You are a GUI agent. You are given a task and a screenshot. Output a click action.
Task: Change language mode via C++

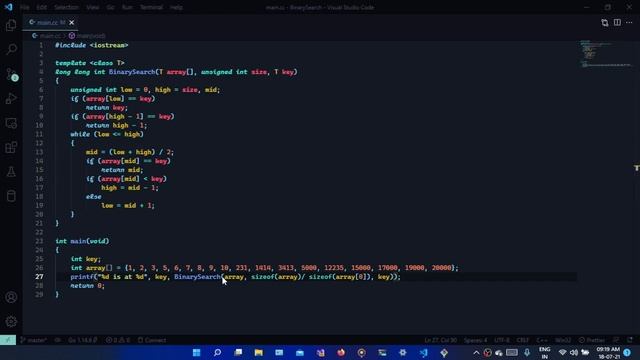coord(542,340)
